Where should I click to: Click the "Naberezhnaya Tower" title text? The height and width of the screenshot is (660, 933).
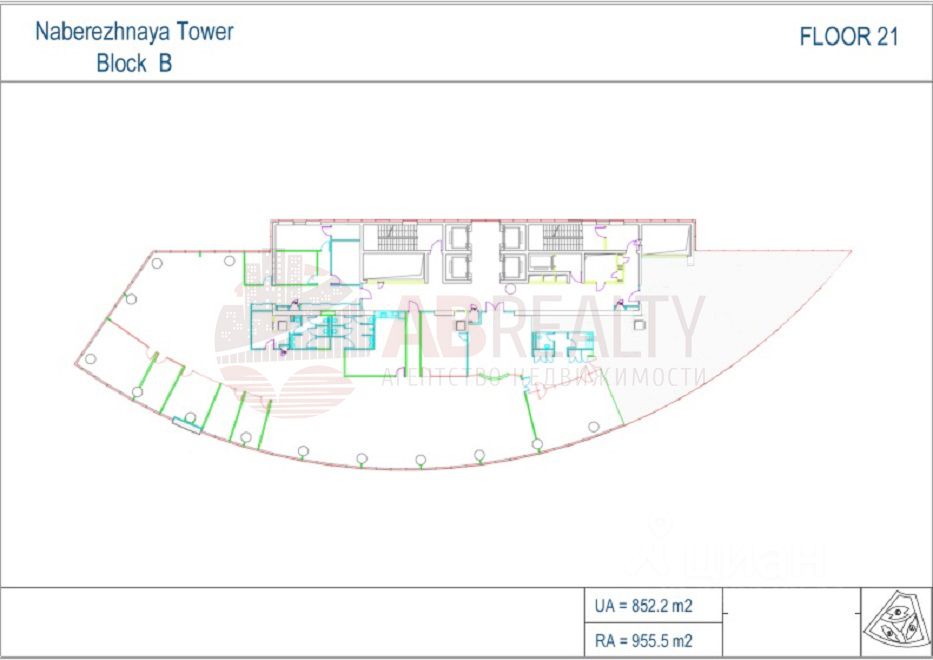point(134,31)
